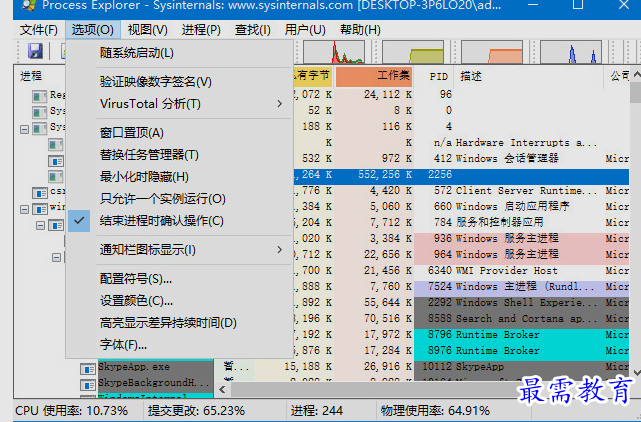Expand the 通知栏图标显示(I) submenu
The image size is (641, 422).
(x=180, y=249)
